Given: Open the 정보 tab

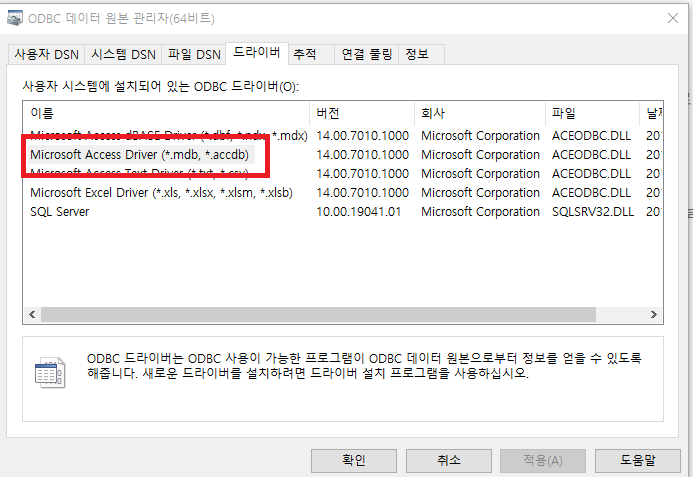Looking at the screenshot, I should click(421, 54).
